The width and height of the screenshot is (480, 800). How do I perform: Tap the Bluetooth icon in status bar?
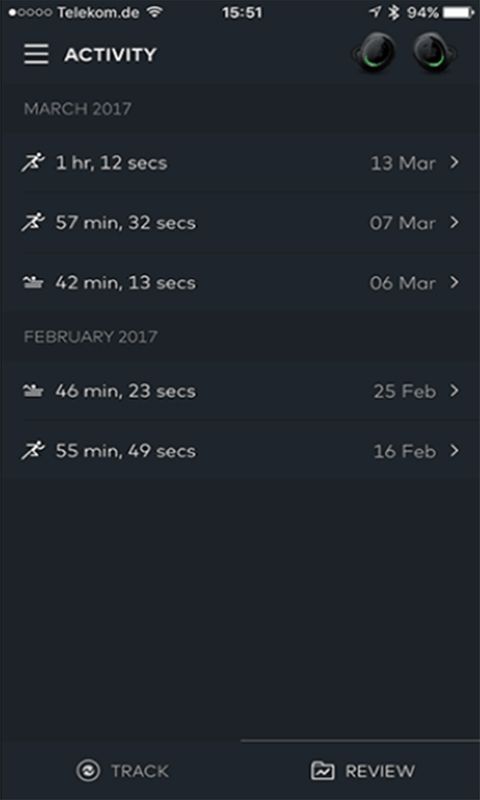click(393, 13)
